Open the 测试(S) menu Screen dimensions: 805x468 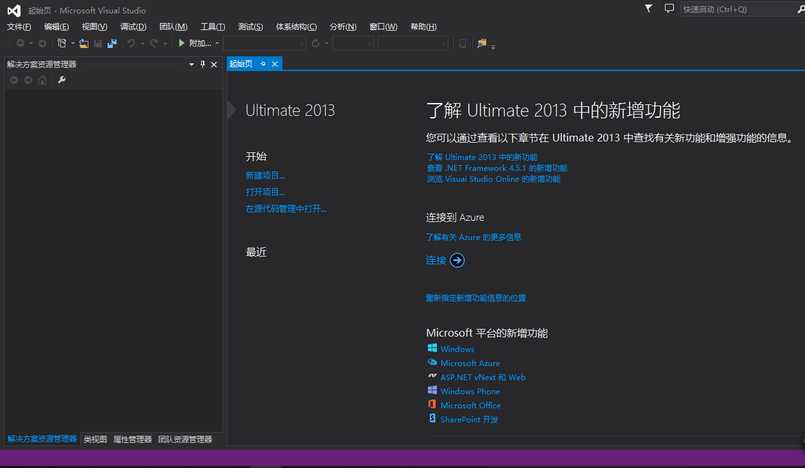[251, 27]
